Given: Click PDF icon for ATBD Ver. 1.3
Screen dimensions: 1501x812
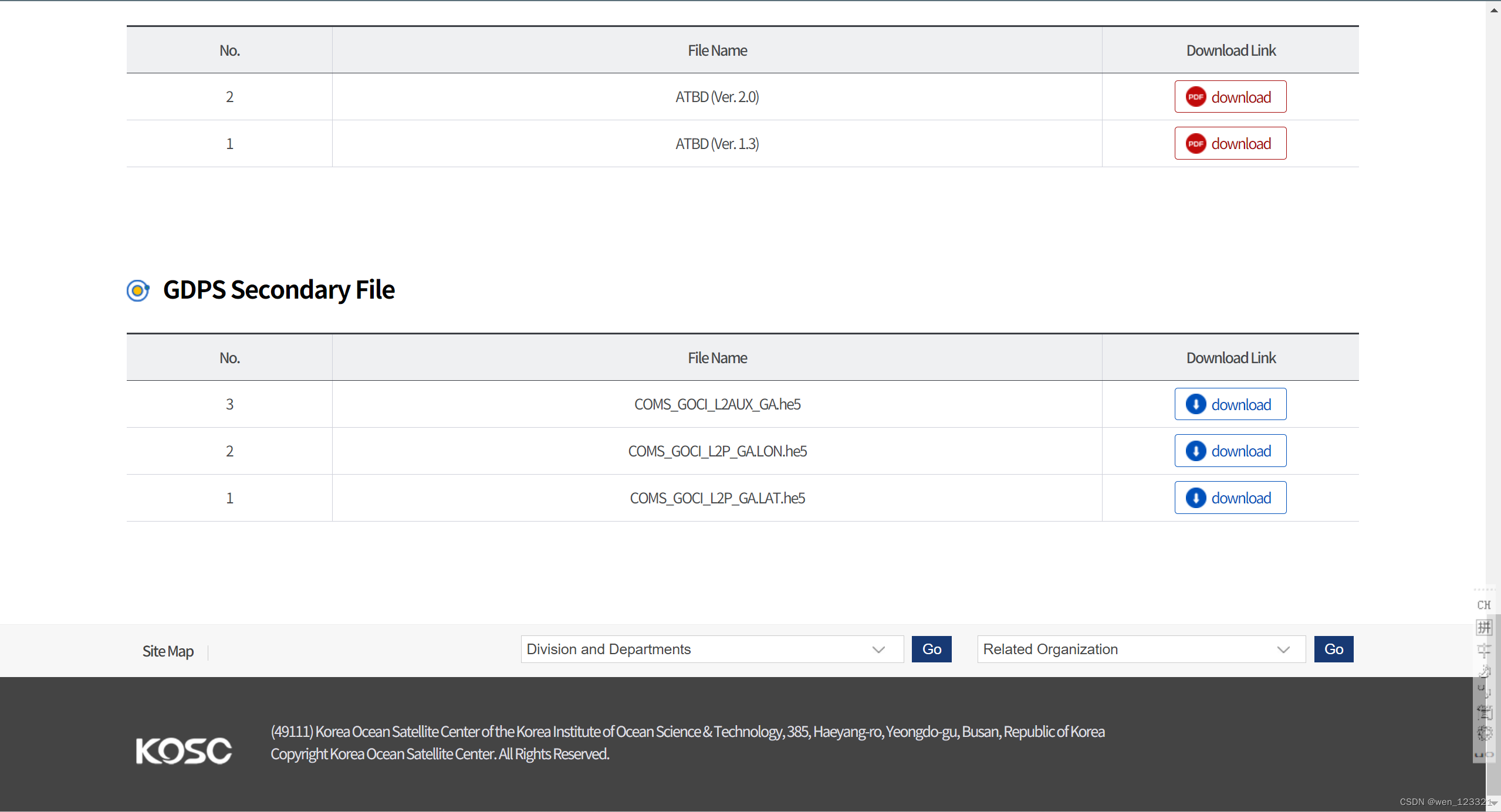Looking at the screenshot, I should click(x=1195, y=144).
